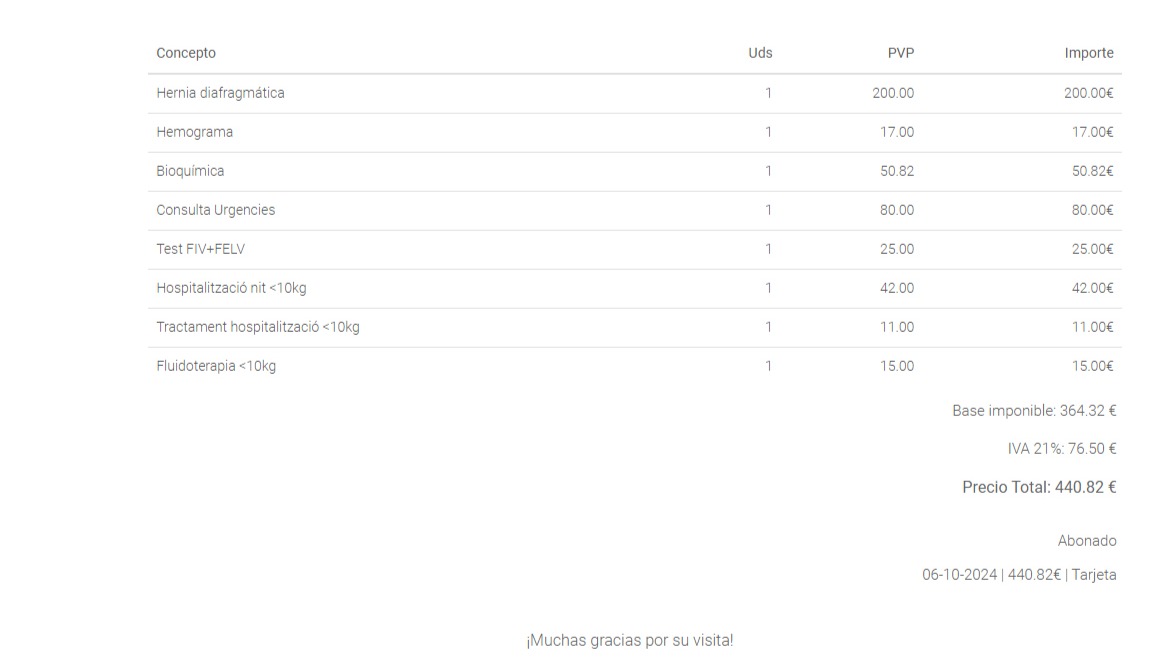Image resolution: width=1176 pixels, height=664 pixels.
Task: Click the Abonado label
Action: 1087,541
